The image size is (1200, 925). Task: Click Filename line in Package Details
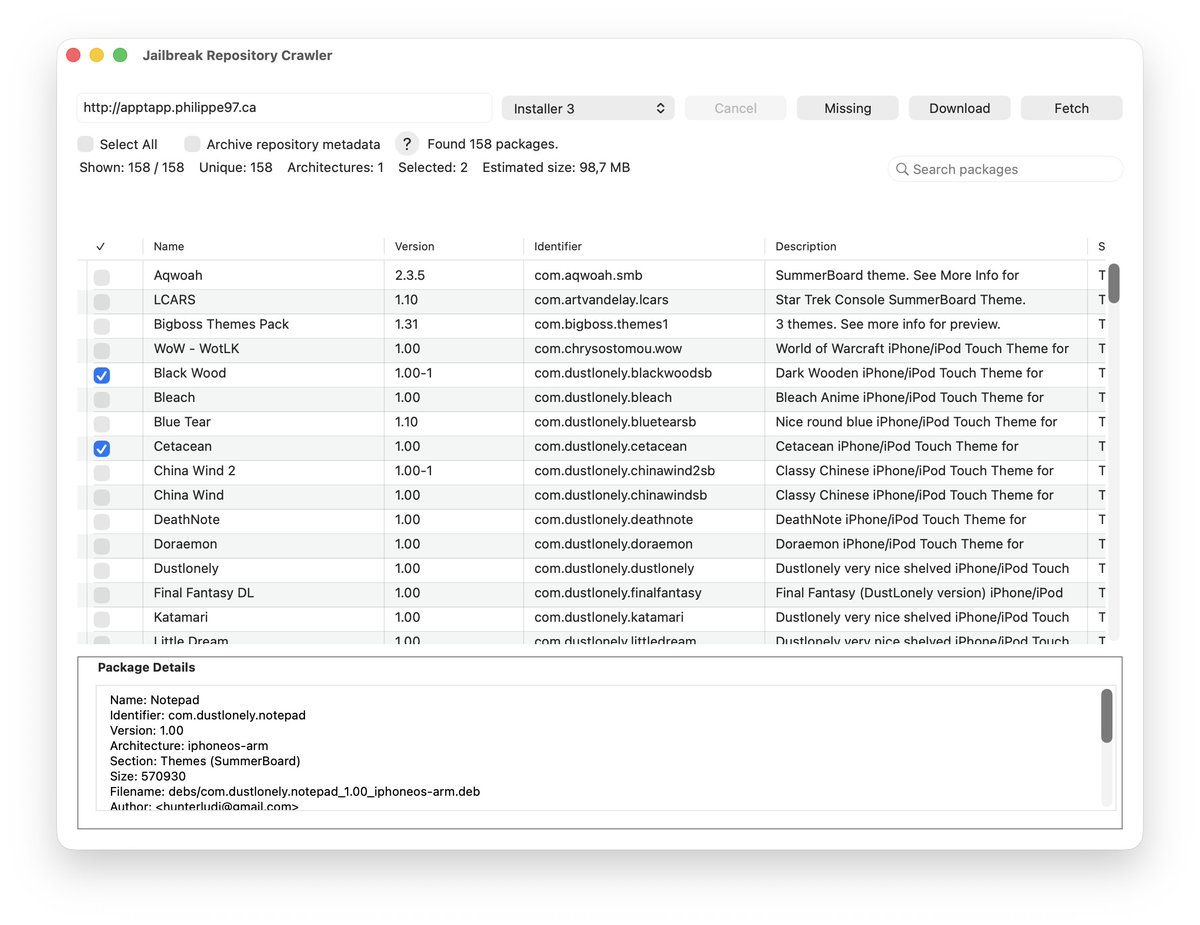pyautogui.click(x=295, y=792)
